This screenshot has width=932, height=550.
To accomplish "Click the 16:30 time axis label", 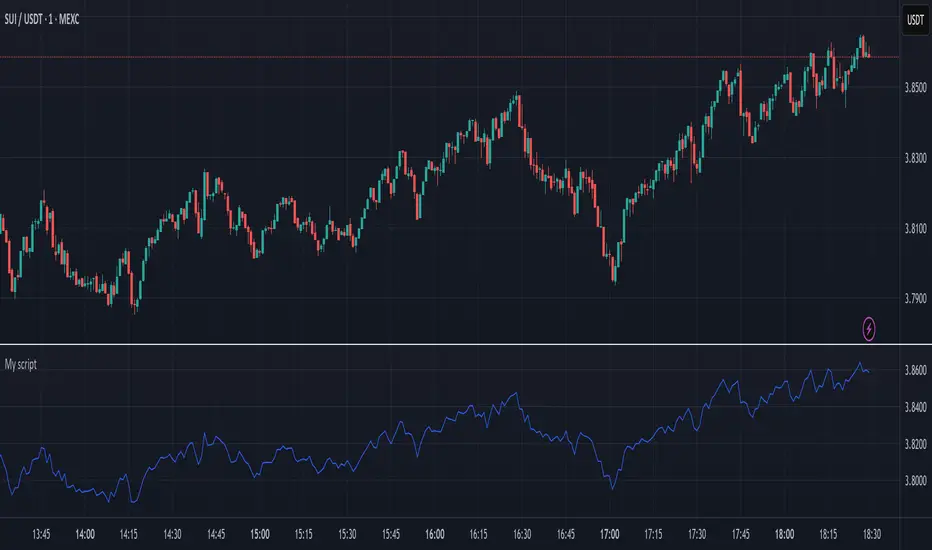I will pos(522,534).
